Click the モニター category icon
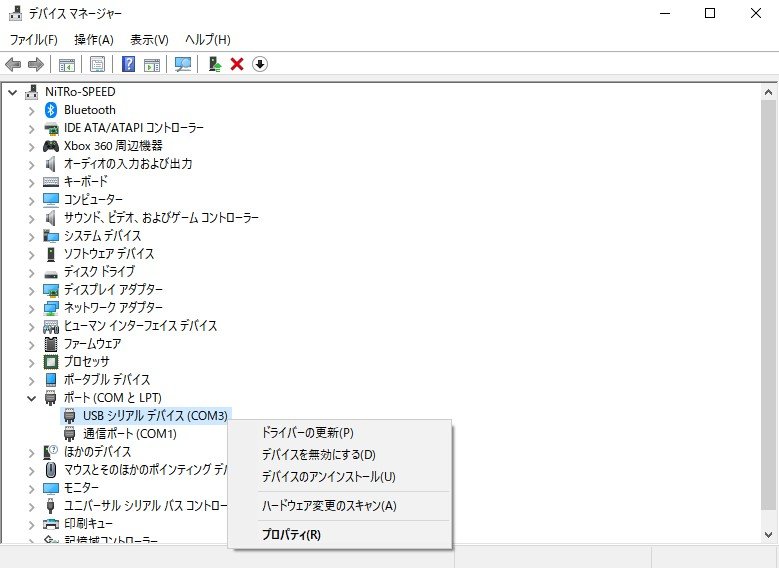This screenshot has height=568, width=779. point(51,488)
